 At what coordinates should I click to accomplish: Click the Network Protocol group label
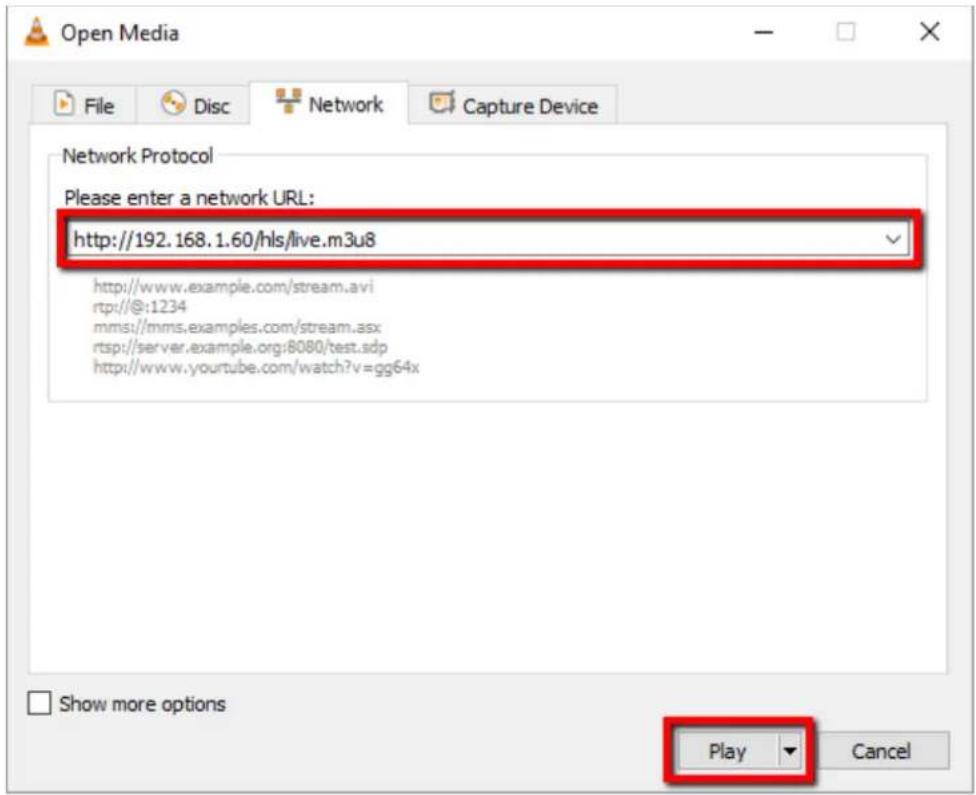(x=138, y=156)
